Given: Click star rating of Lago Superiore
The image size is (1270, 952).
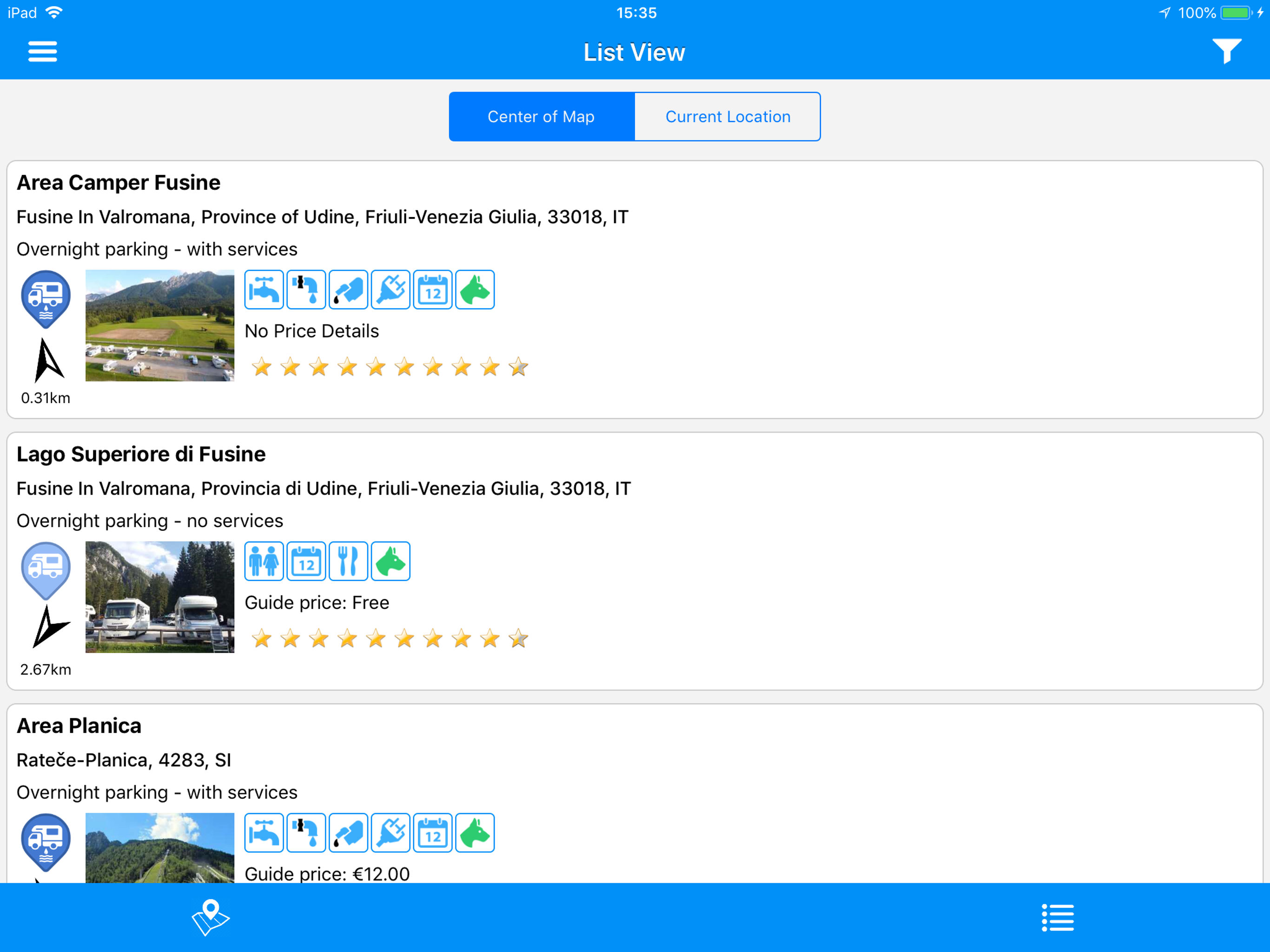Looking at the screenshot, I should click(x=390, y=639).
